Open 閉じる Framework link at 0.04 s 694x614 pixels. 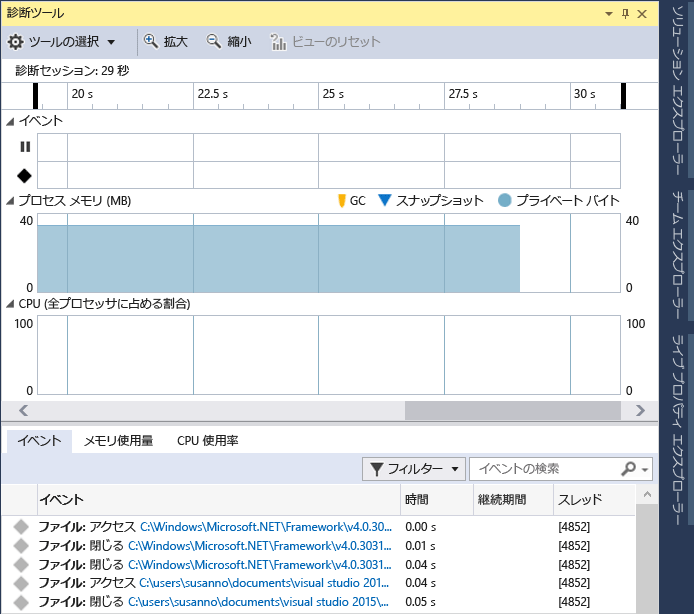tap(260, 565)
